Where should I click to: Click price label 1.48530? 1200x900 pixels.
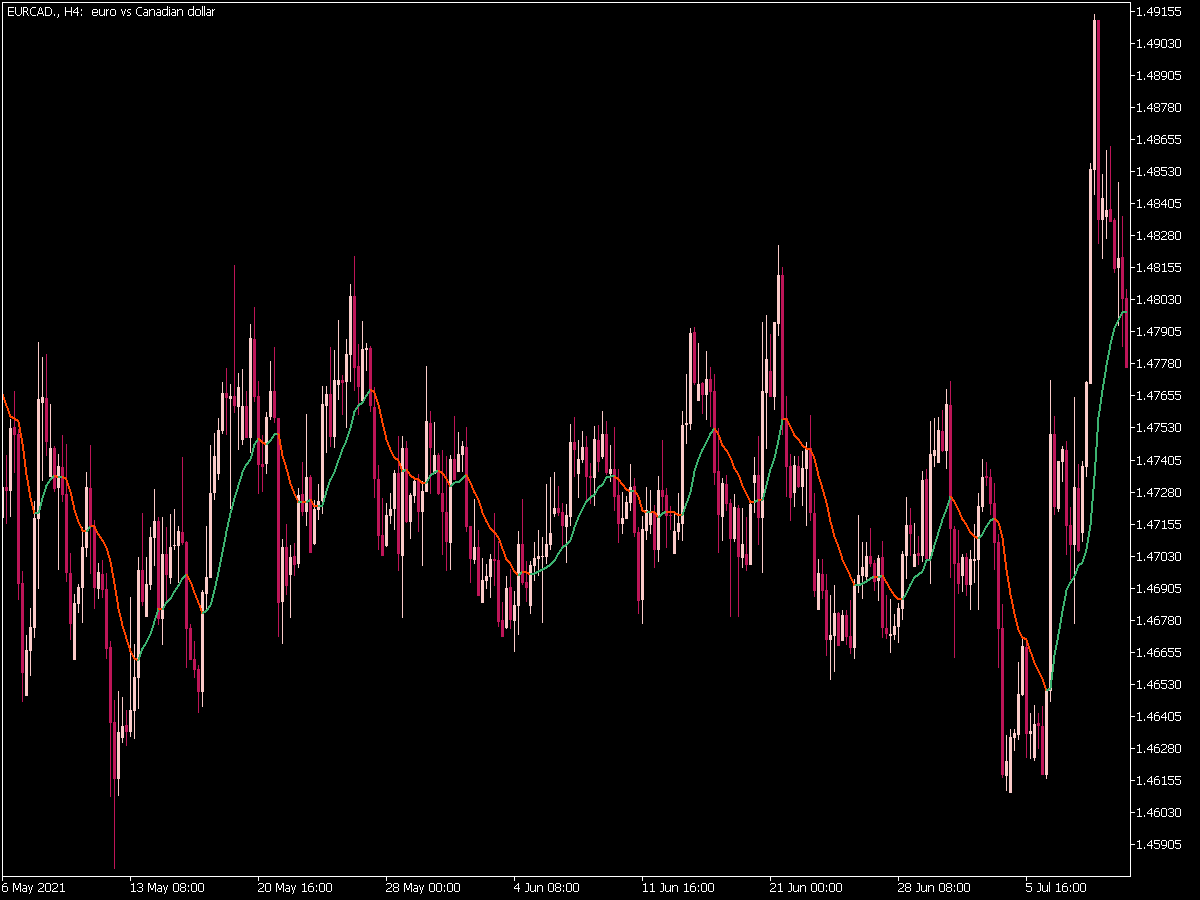1160,172
